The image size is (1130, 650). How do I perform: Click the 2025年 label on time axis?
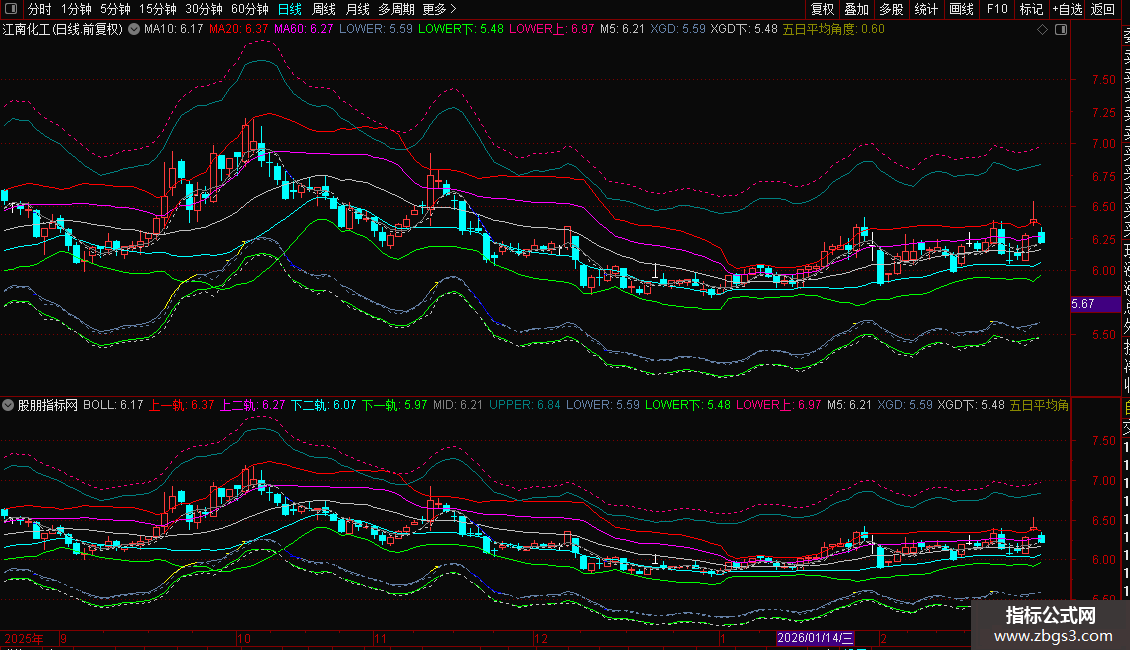coord(24,638)
